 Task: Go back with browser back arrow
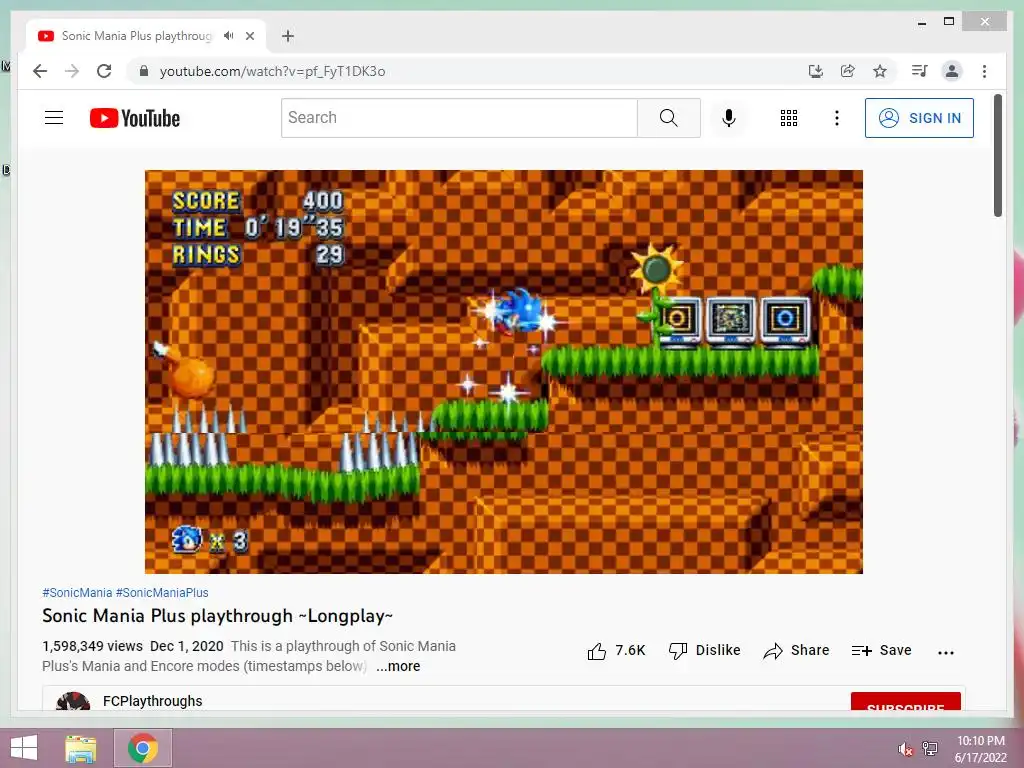[x=40, y=71]
